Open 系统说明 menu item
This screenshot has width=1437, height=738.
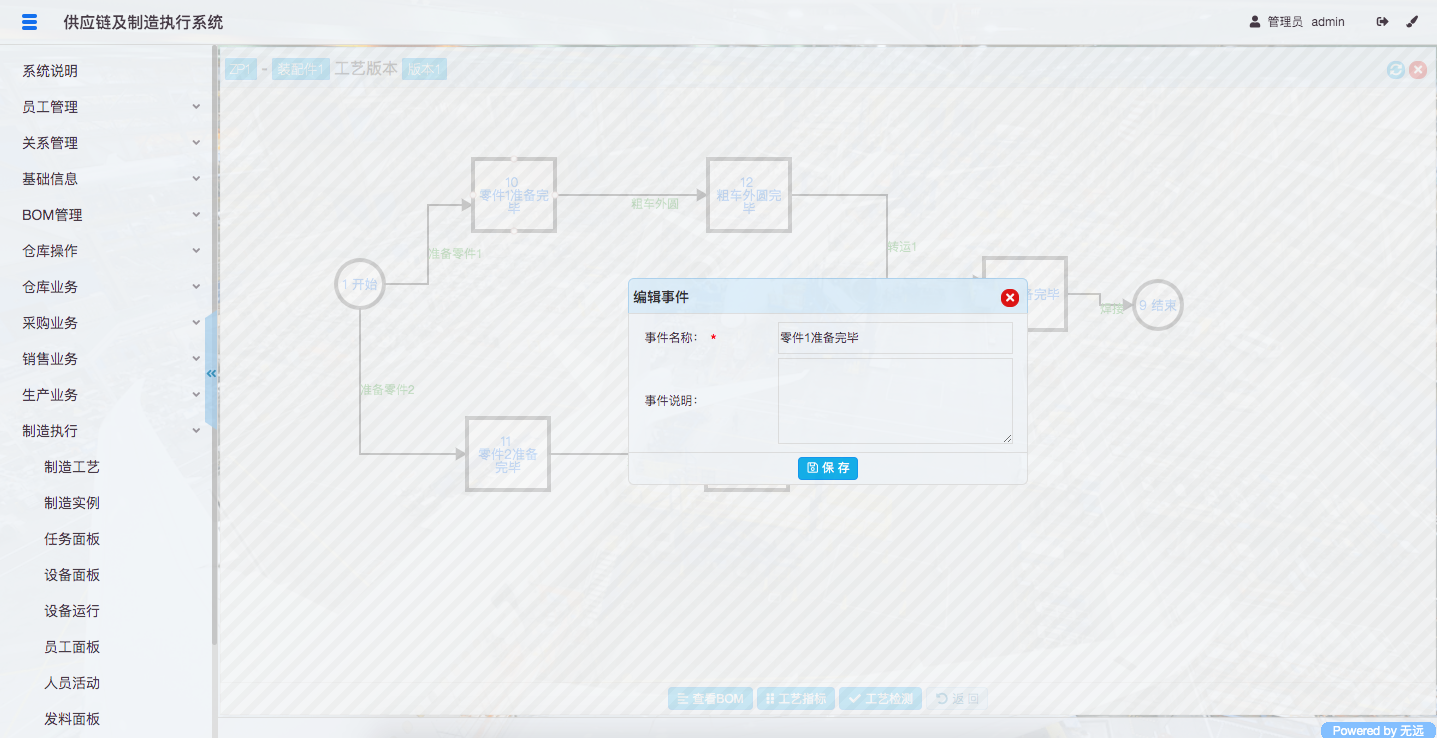click(x=50, y=71)
